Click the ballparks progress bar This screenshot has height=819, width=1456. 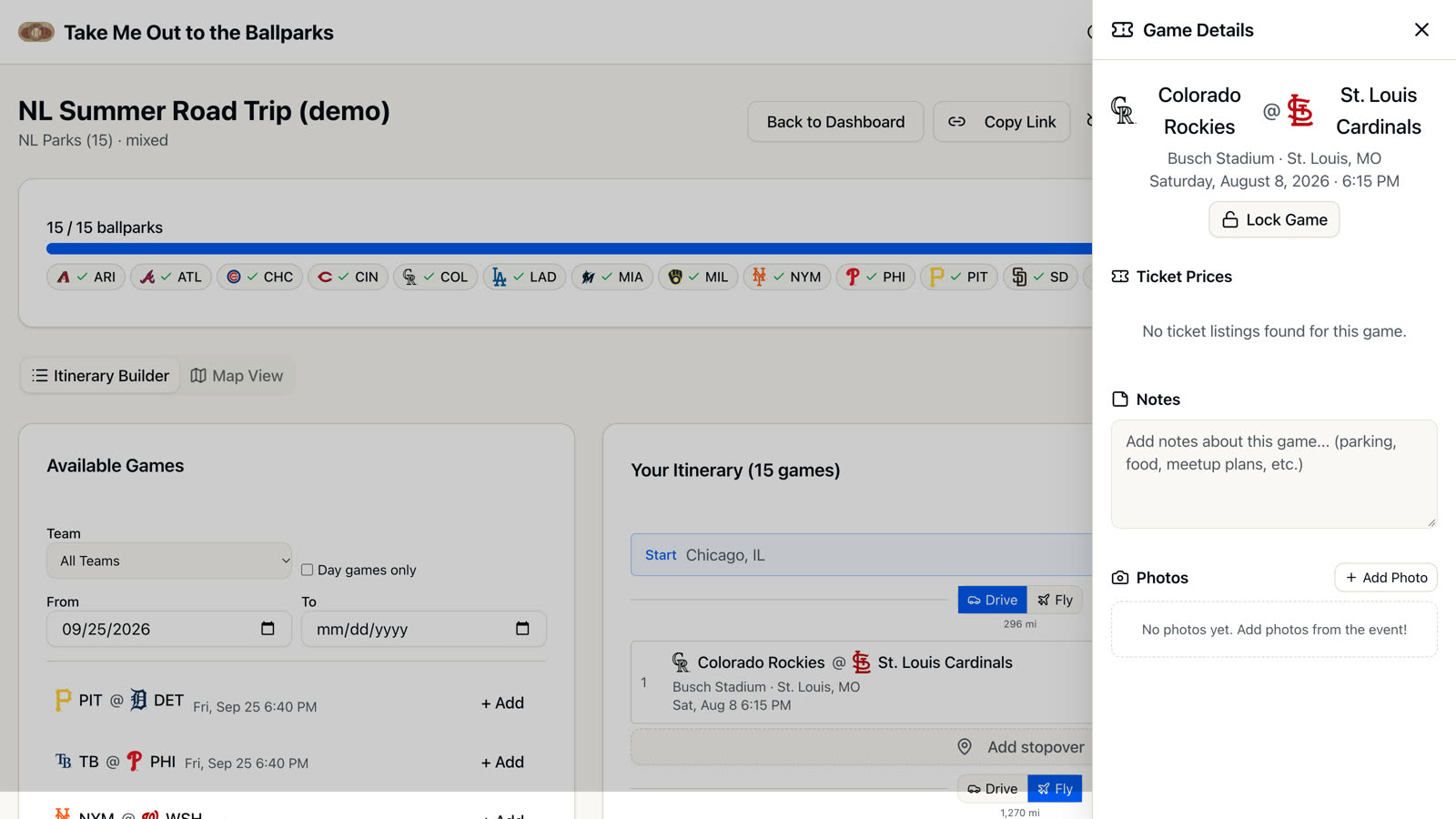tap(569, 248)
